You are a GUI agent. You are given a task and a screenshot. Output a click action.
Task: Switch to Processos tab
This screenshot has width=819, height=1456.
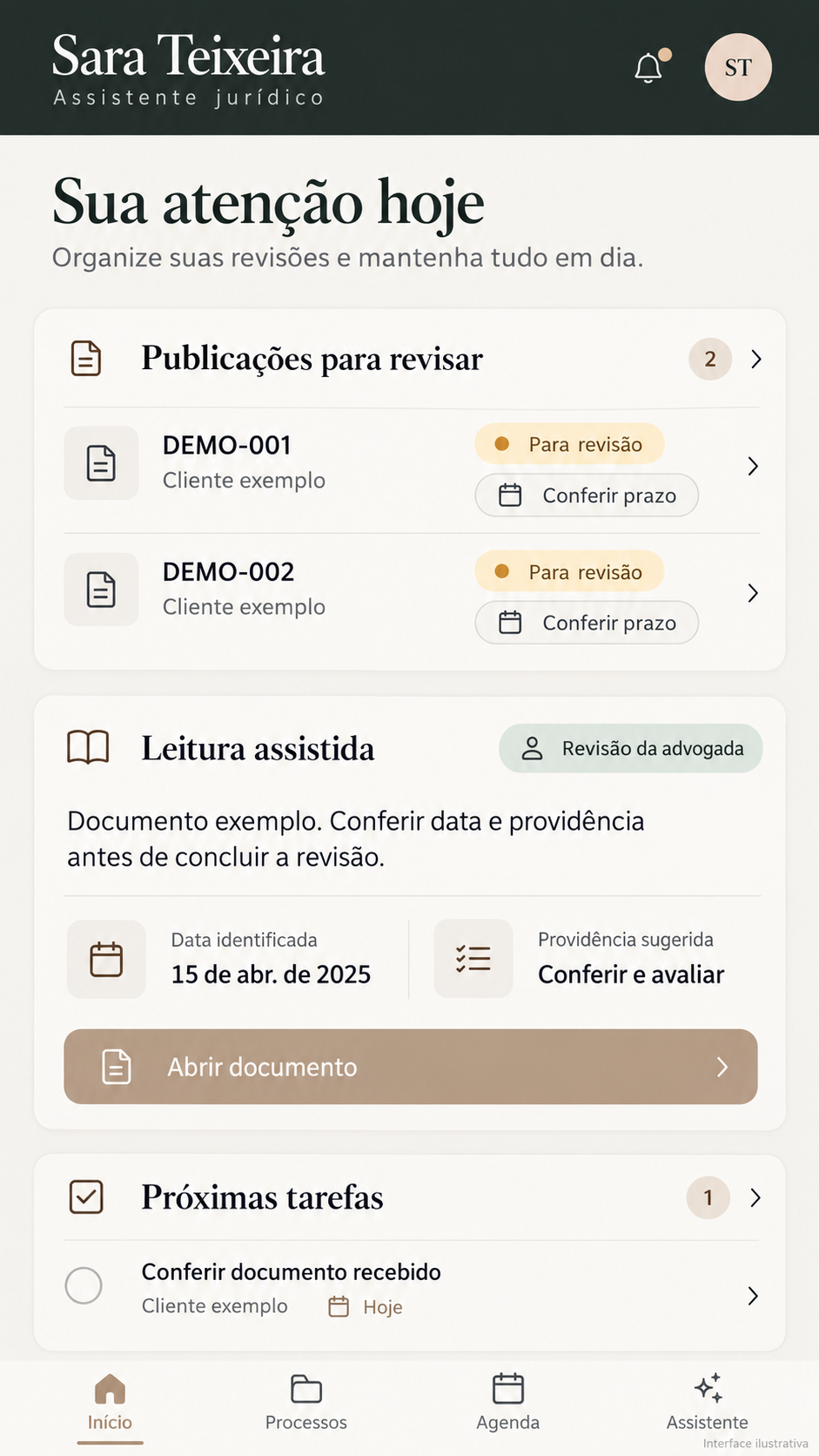click(x=306, y=1404)
